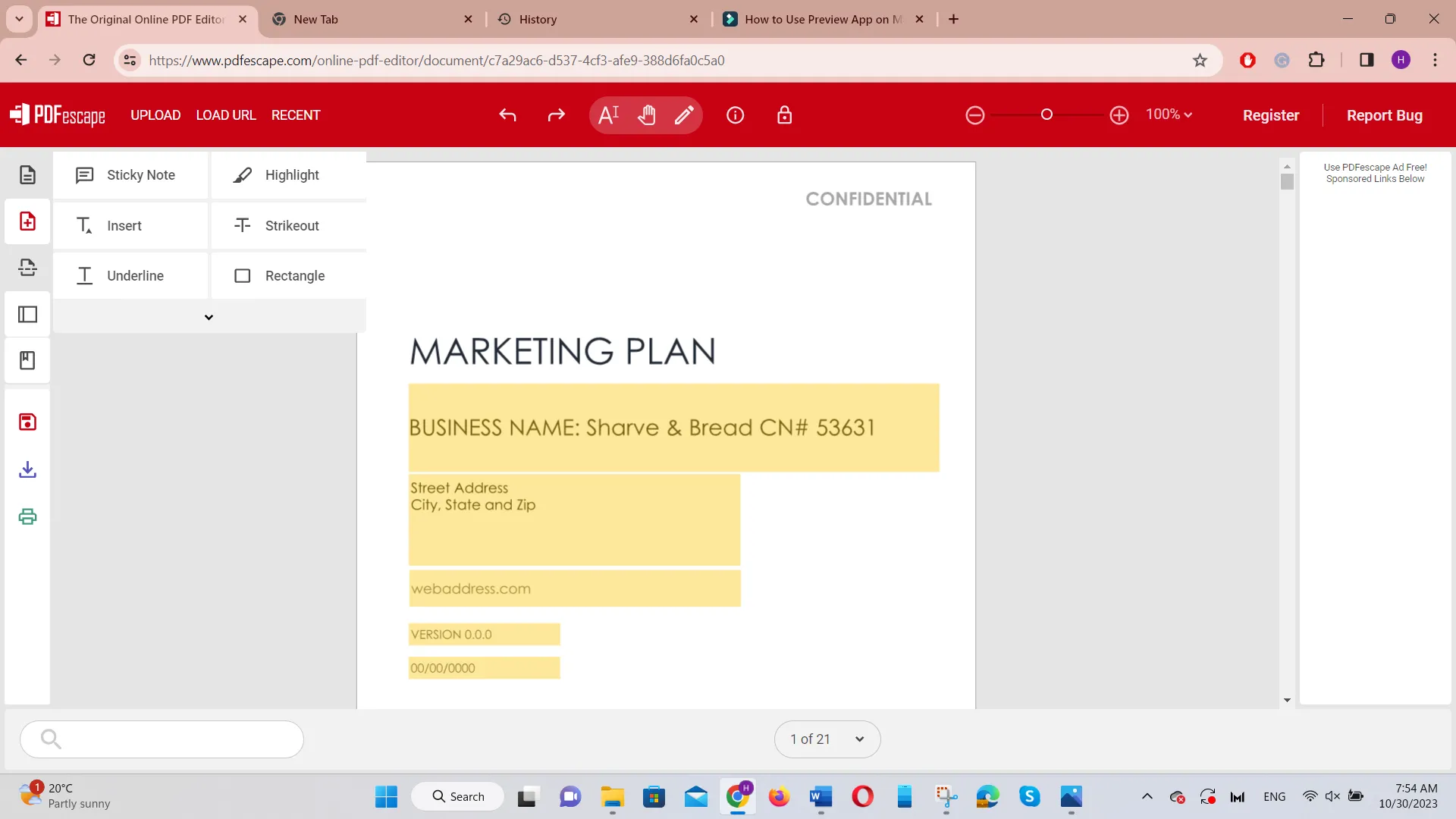1456x819 pixels.
Task: Toggle the Underline annotation tool
Action: (135, 276)
